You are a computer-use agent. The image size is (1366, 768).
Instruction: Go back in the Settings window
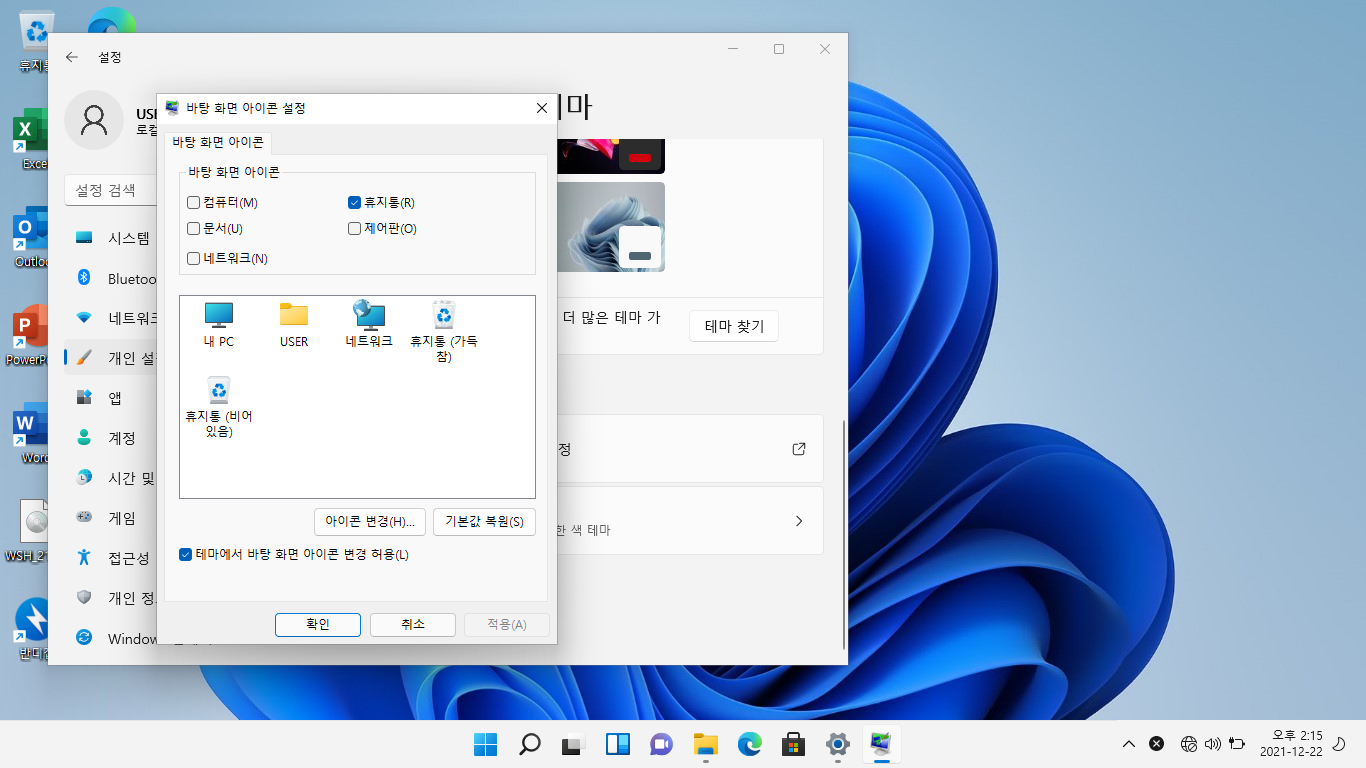(x=72, y=57)
